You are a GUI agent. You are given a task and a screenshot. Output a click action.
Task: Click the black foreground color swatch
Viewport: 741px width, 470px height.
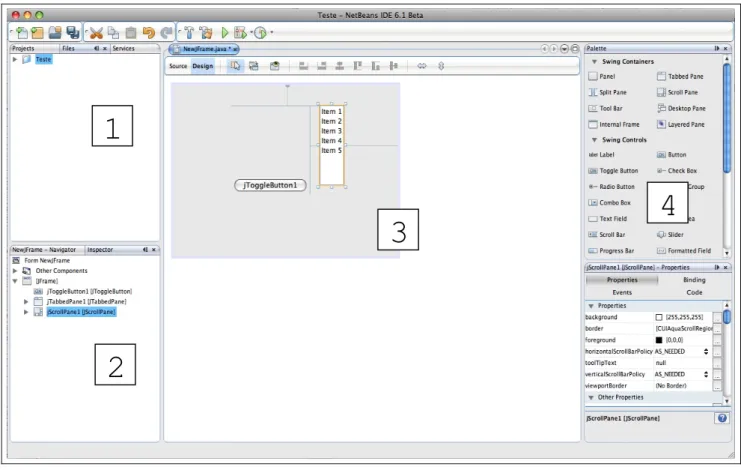[659, 340]
